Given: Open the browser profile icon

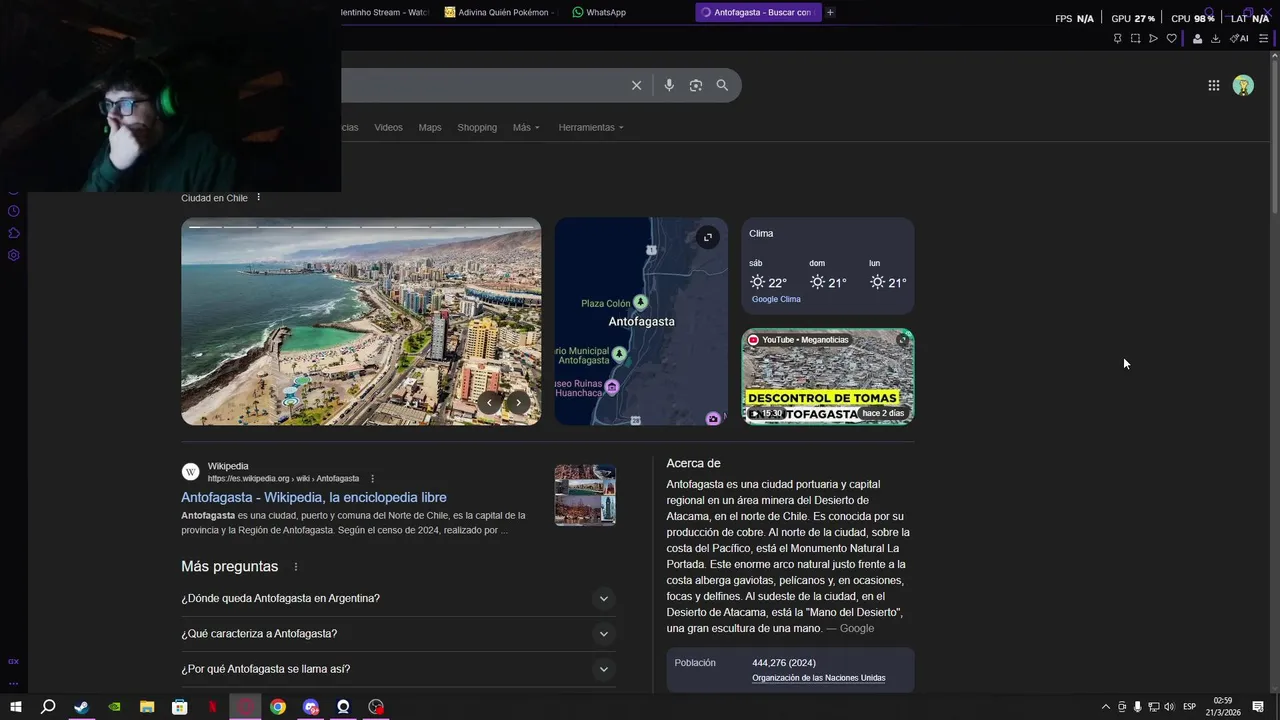Looking at the screenshot, I should click(1197, 39).
